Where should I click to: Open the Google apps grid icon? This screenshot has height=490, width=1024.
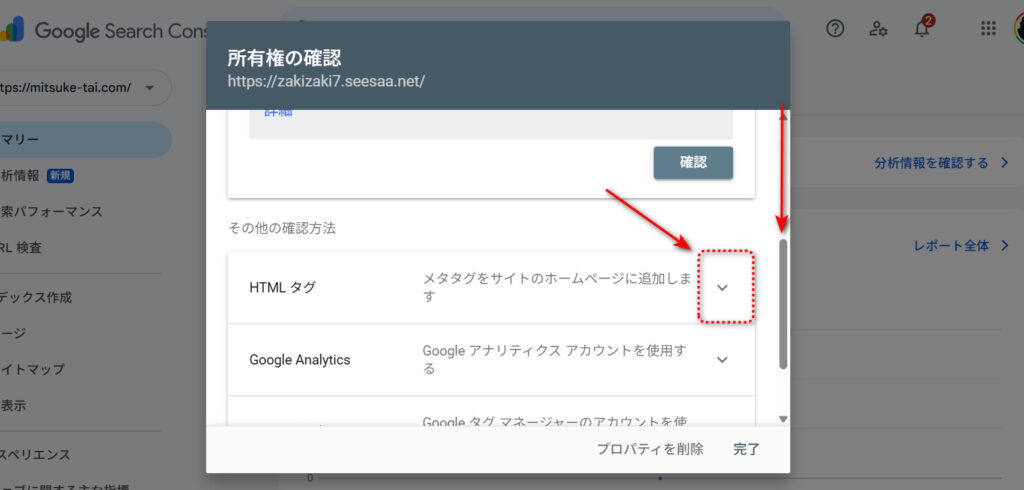click(988, 29)
